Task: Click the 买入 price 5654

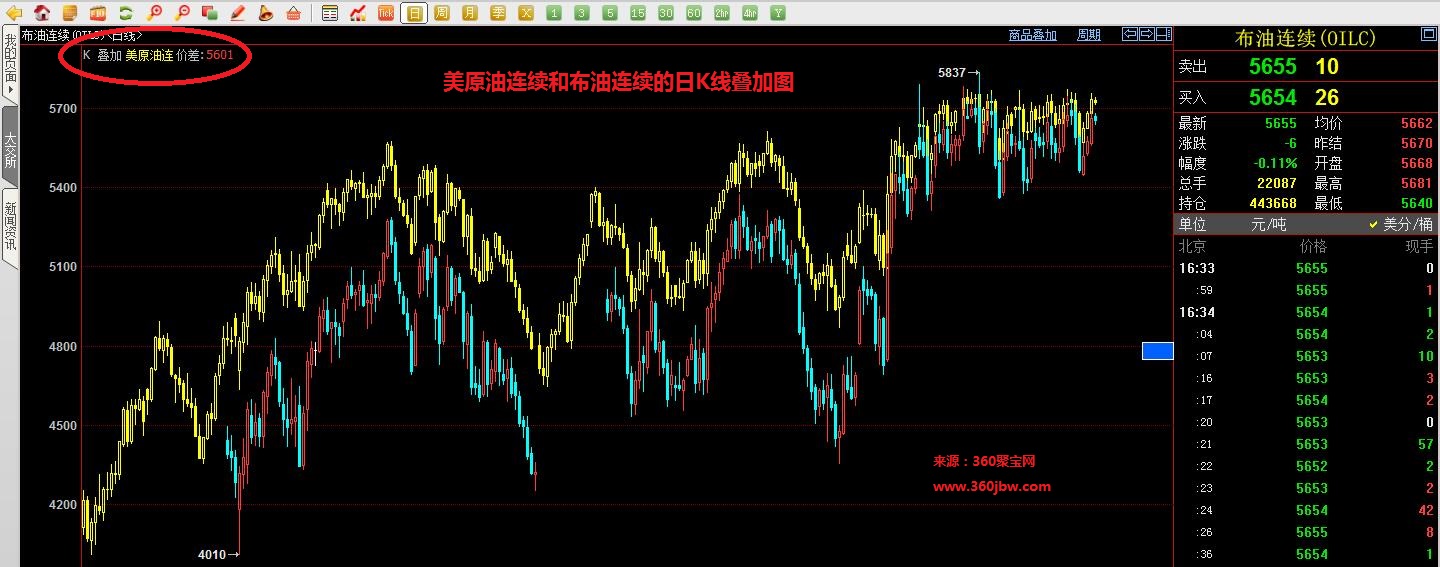Action: [1272, 98]
